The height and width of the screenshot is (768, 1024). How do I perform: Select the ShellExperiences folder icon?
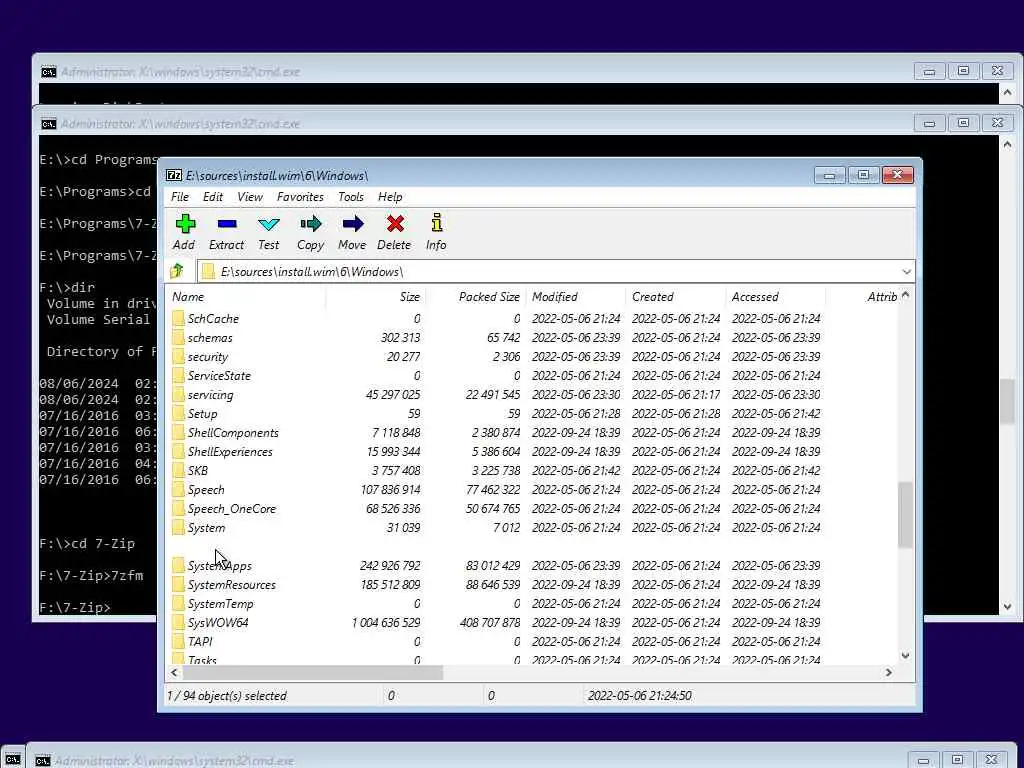[178, 451]
